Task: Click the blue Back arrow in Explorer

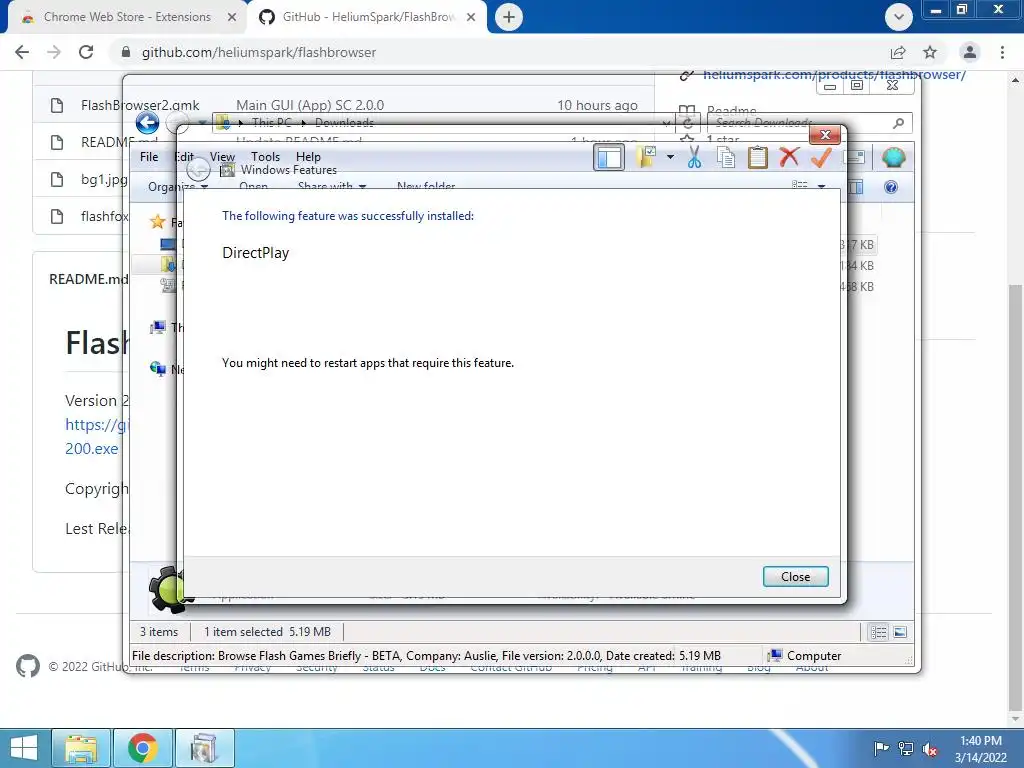Action: click(148, 123)
